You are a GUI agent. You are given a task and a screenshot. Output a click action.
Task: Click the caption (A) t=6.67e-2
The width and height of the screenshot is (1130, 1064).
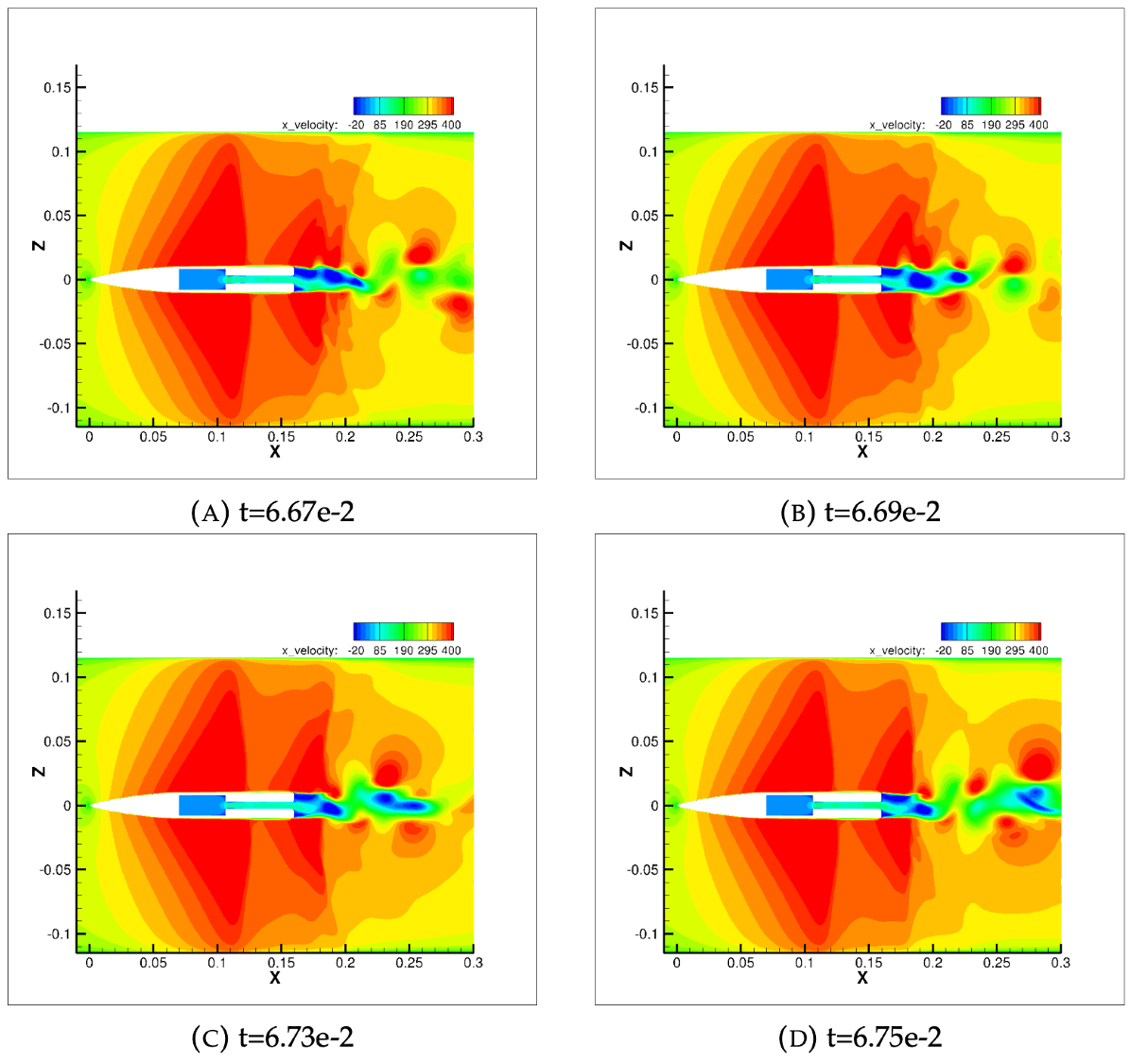click(272, 513)
